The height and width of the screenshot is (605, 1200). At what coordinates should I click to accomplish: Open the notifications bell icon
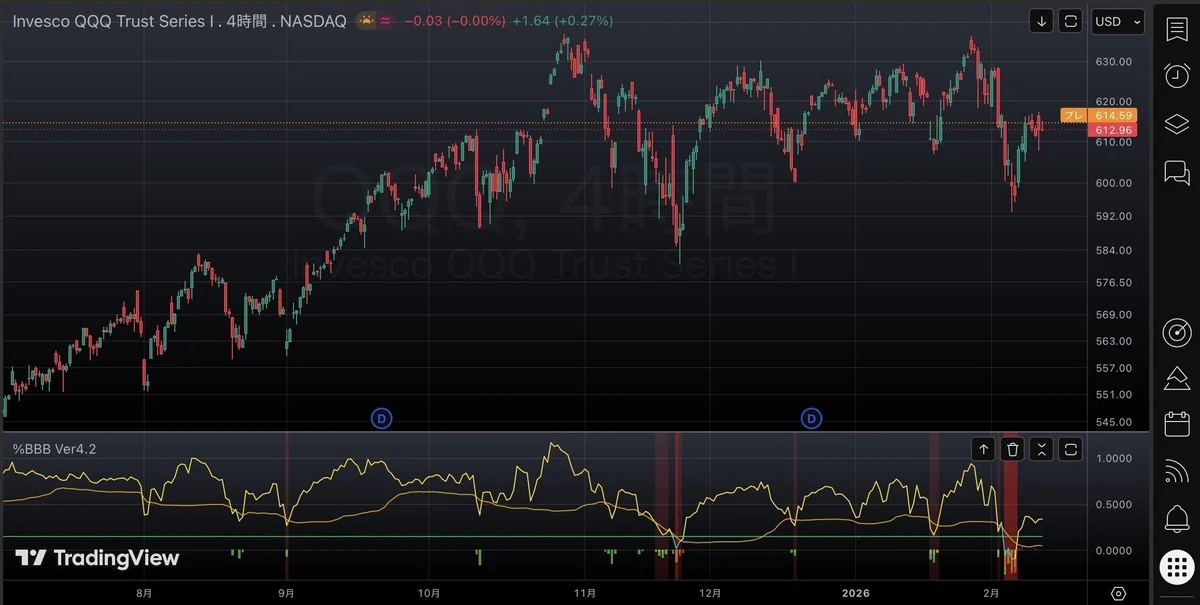click(x=1176, y=519)
